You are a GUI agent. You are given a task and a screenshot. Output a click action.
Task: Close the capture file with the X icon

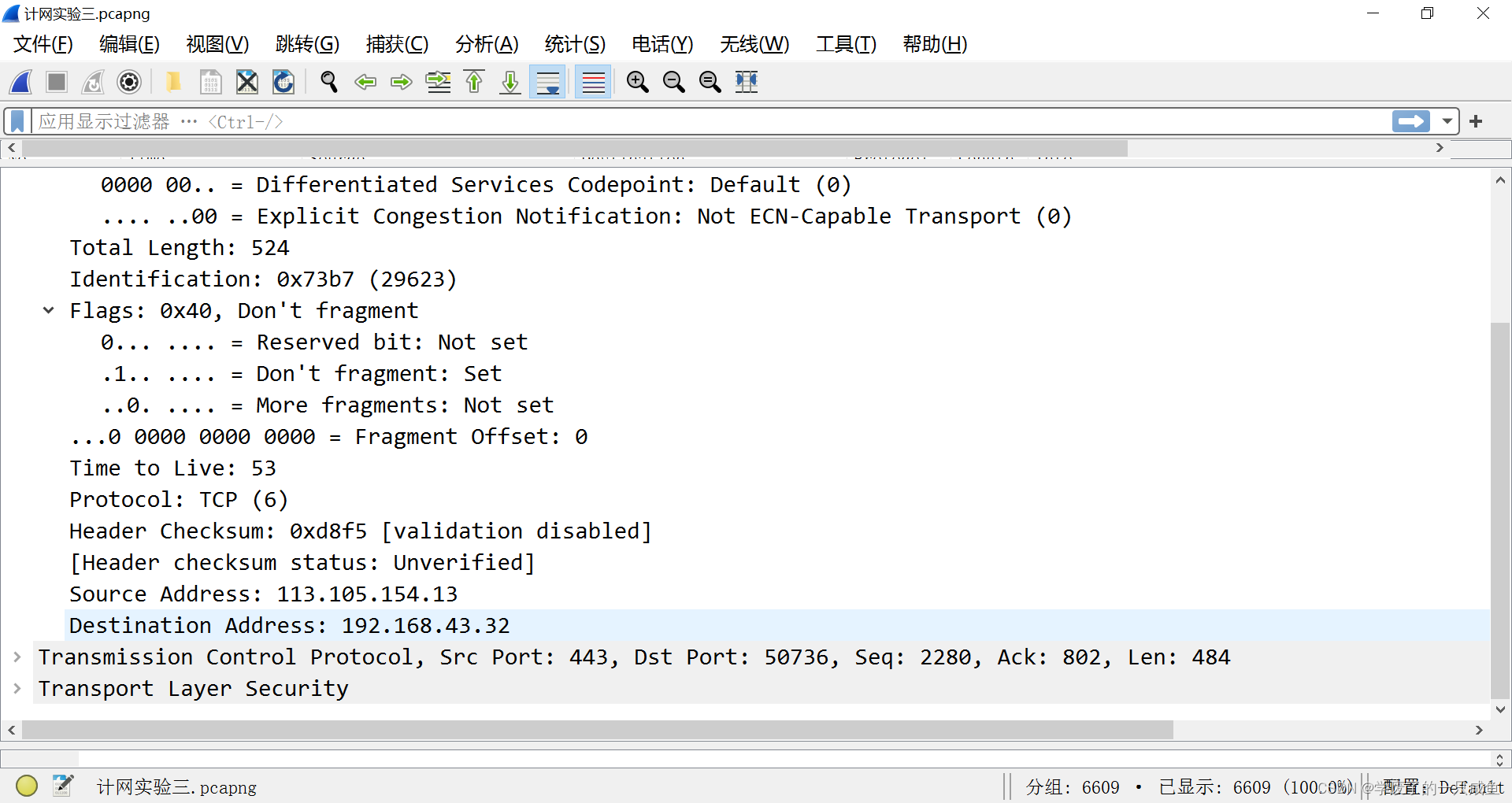point(247,82)
